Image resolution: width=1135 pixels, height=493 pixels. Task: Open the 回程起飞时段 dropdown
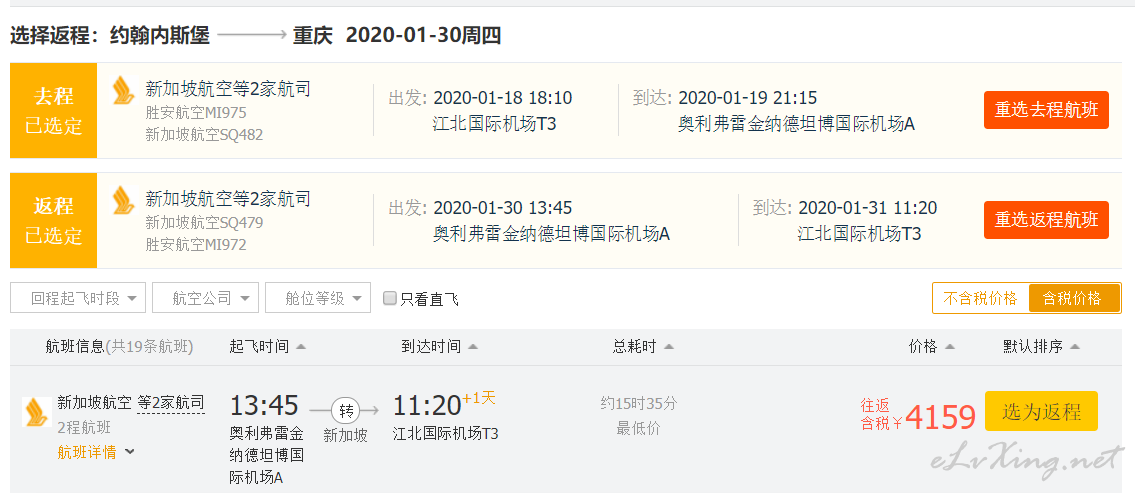tap(78, 298)
